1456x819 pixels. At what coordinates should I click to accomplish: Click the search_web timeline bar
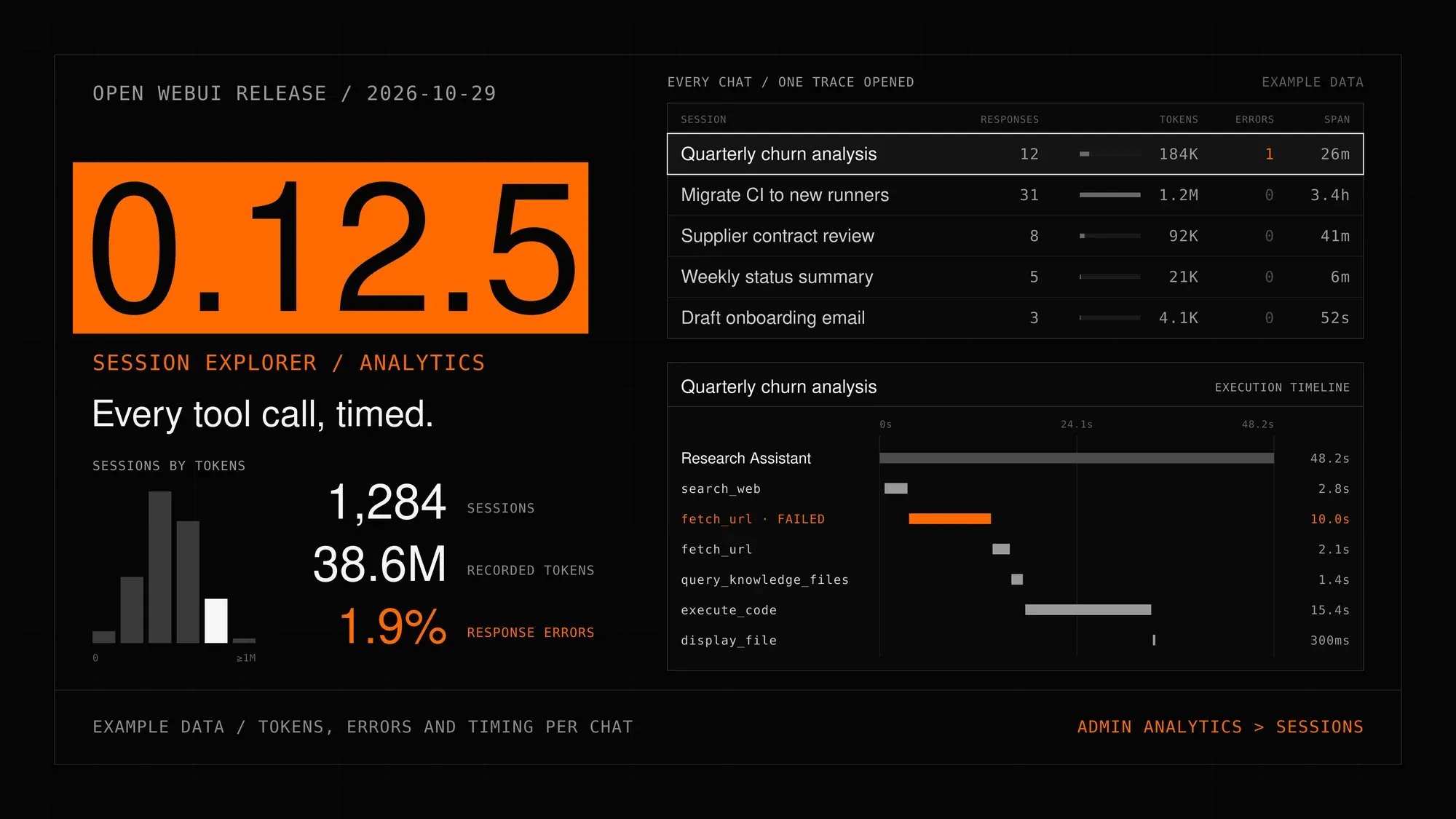pyautogui.click(x=895, y=488)
